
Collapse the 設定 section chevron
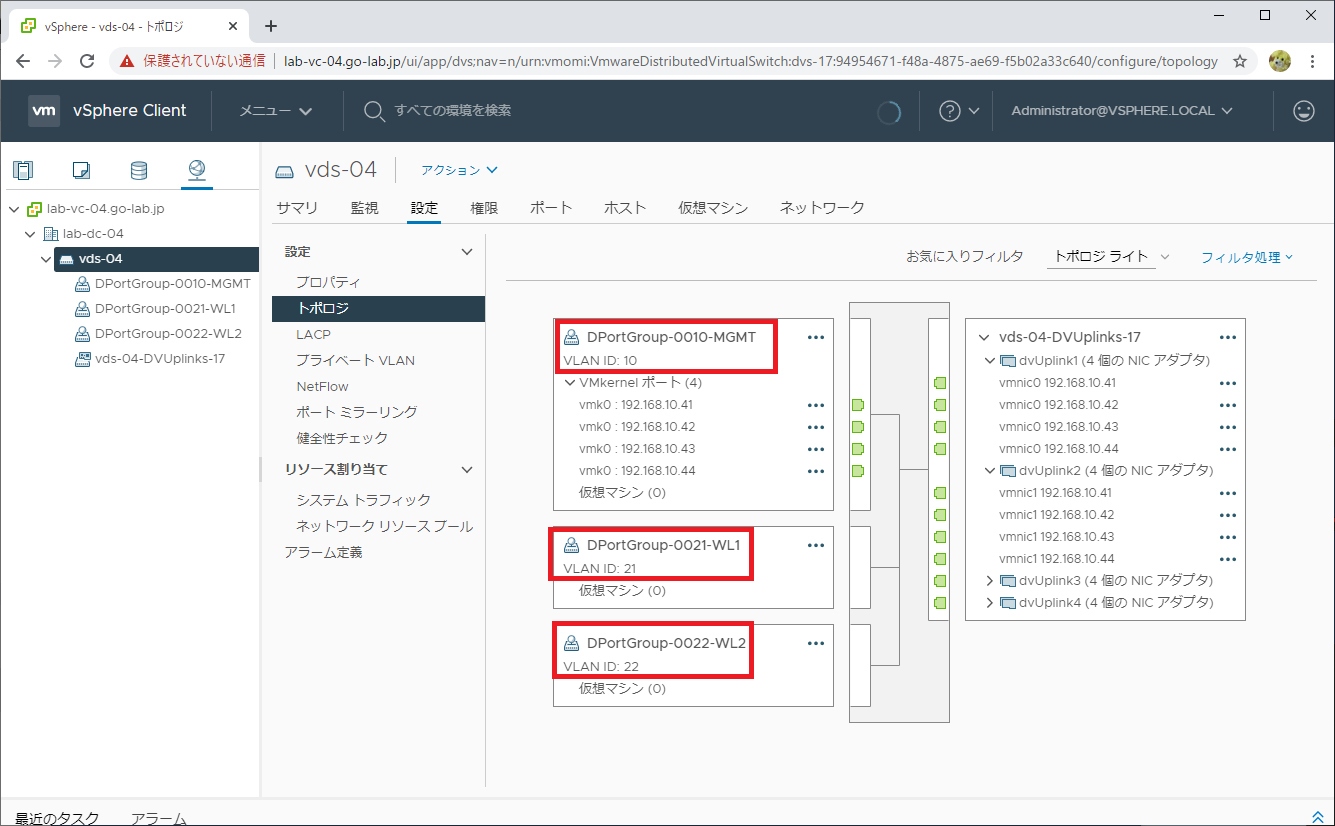point(466,252)
